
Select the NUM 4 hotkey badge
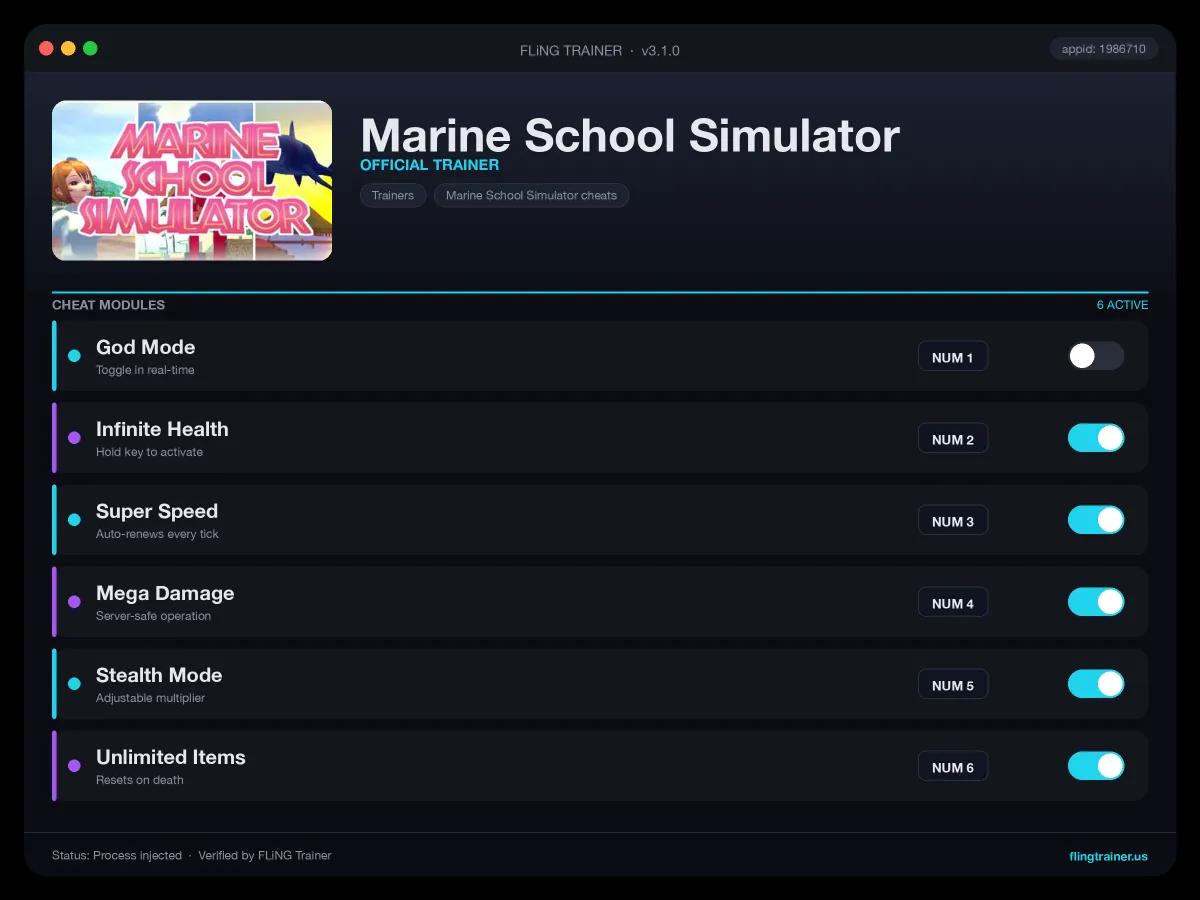point(953,603)
